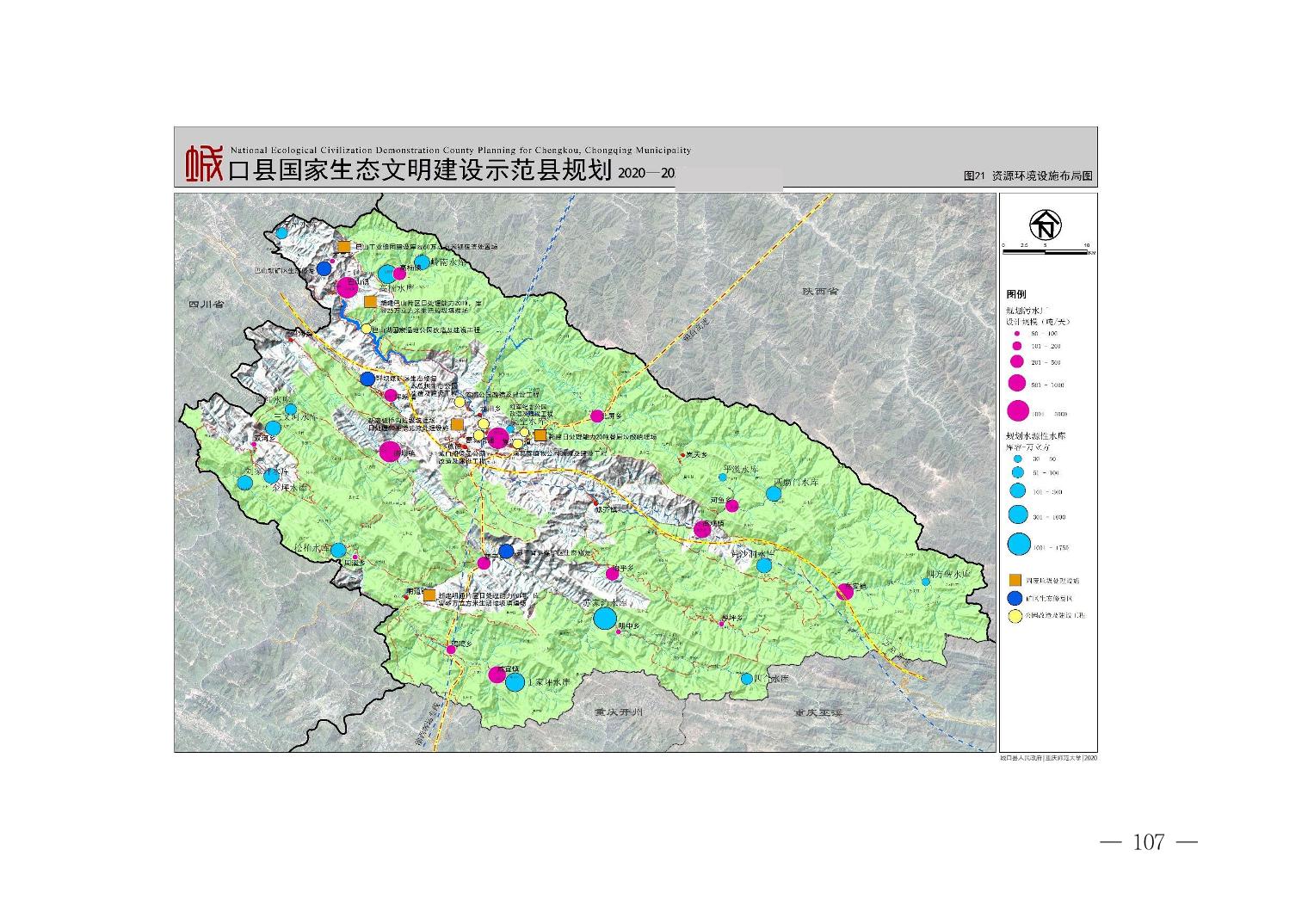Click the legend magenta circle for 201-500

(x=1017, y=361)
